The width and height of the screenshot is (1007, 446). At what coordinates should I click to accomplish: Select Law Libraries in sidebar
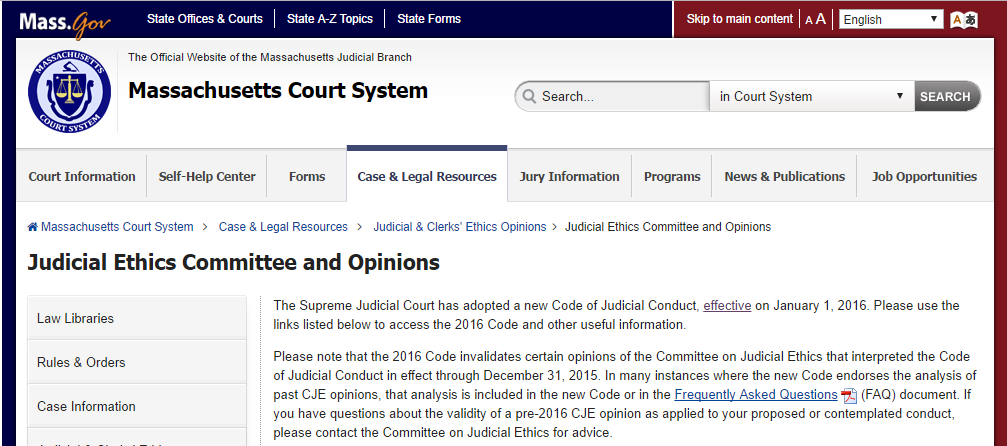pyautogui.click(x=137, y=318)
